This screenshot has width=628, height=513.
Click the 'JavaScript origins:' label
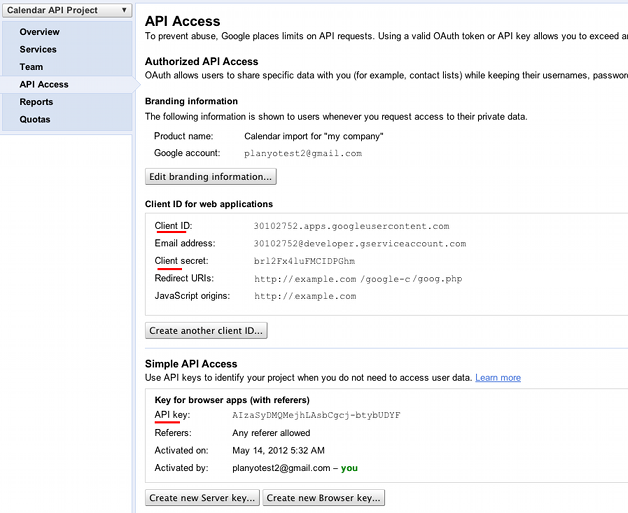[x=192, y=296]
